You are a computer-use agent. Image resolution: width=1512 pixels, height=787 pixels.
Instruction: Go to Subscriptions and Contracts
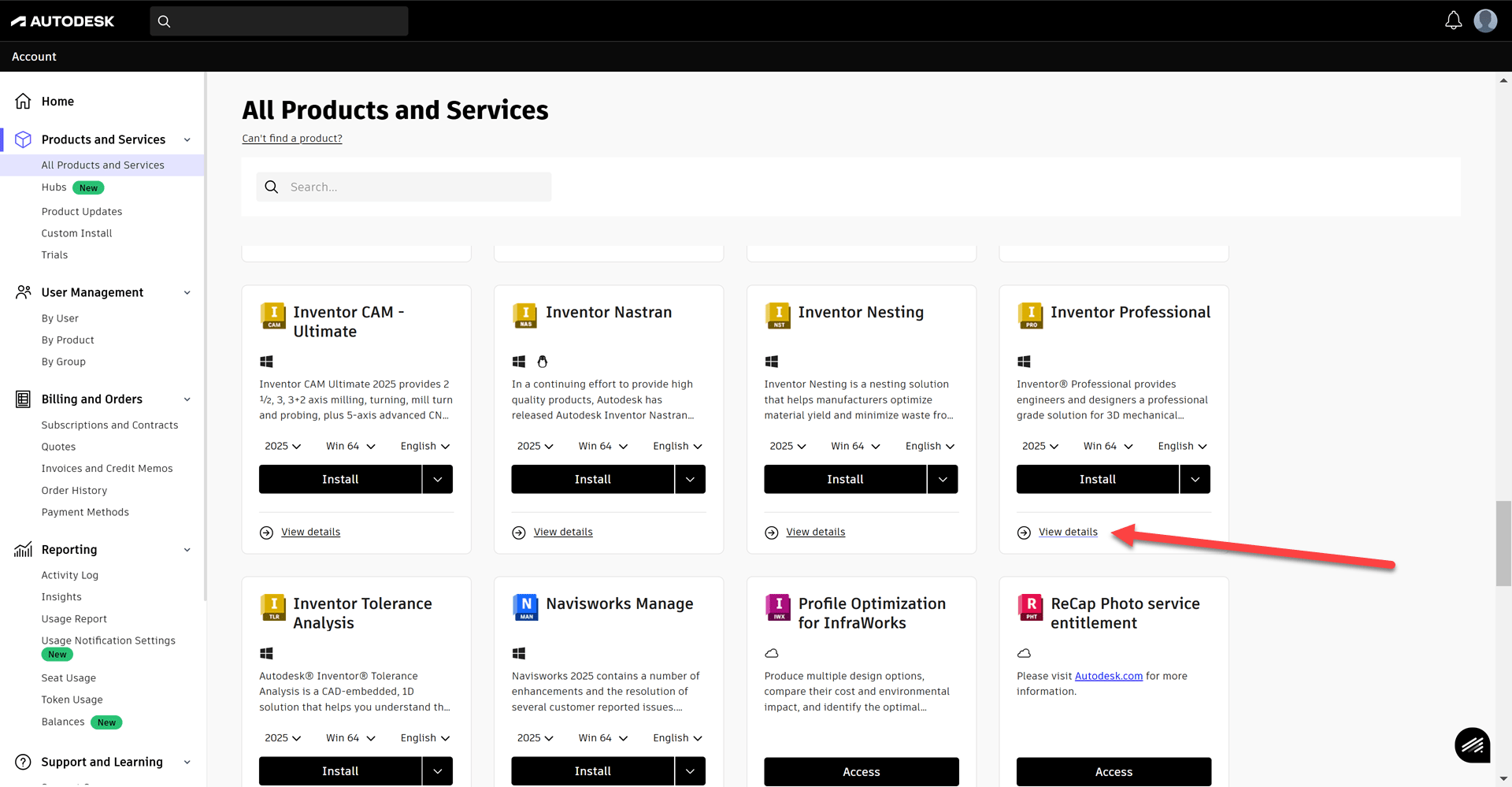(109, 425)
